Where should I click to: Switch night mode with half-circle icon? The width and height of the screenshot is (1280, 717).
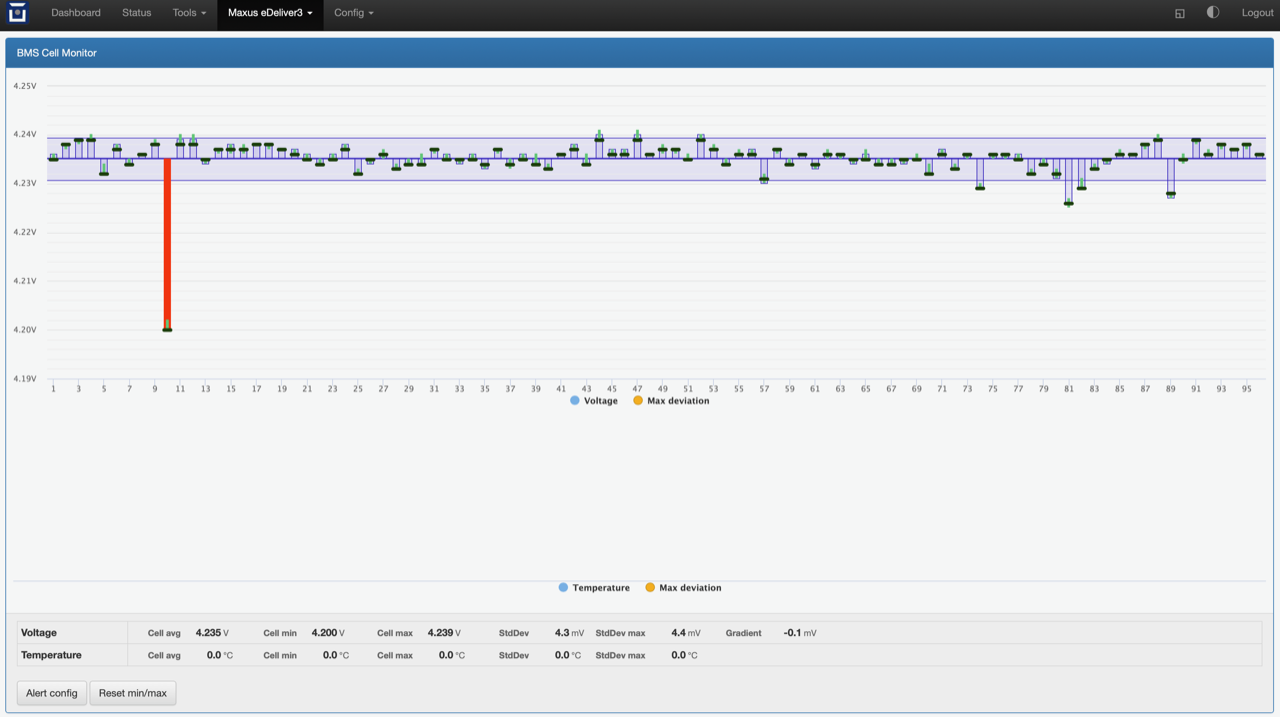coord(1213,13)
